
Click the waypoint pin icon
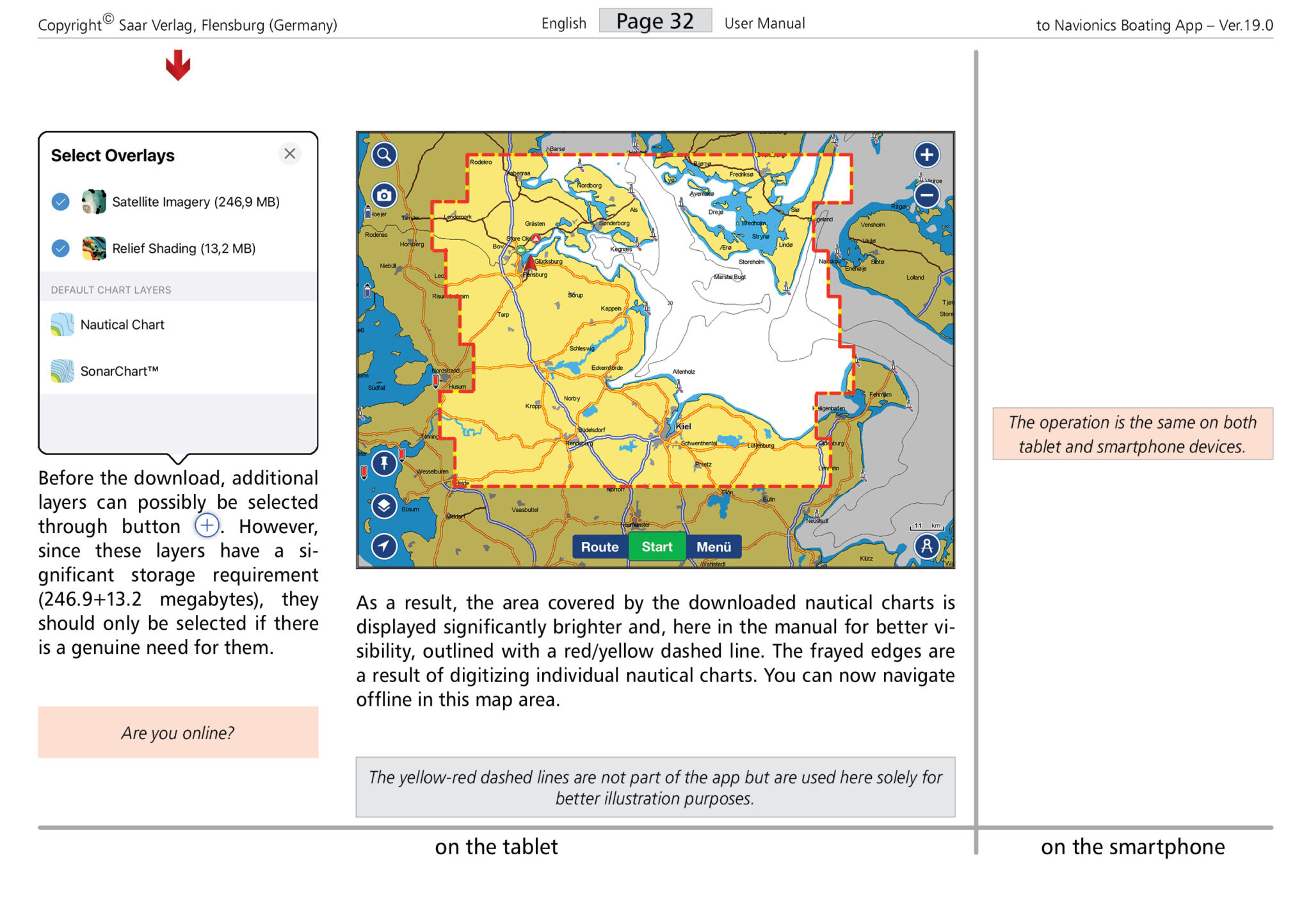coord(383,463)
